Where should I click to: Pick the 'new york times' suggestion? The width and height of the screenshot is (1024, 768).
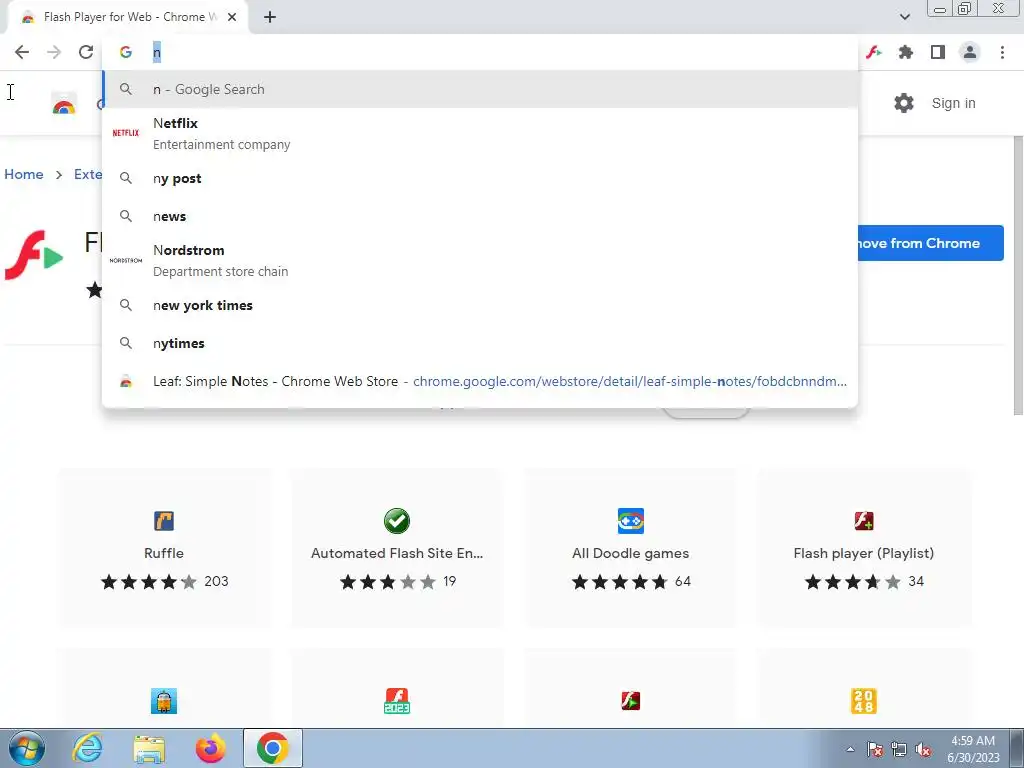tap(480, 305)
